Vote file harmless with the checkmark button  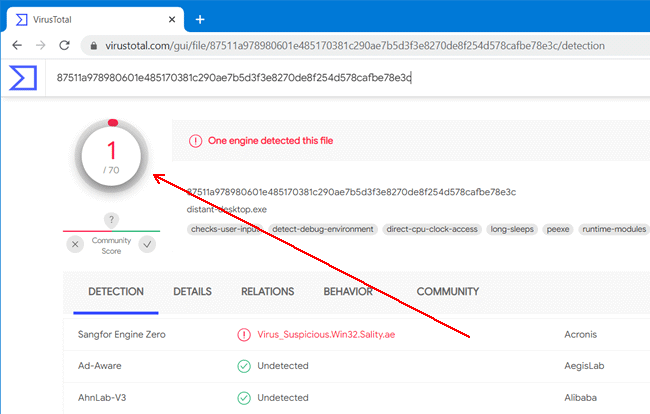pos(148,244)
